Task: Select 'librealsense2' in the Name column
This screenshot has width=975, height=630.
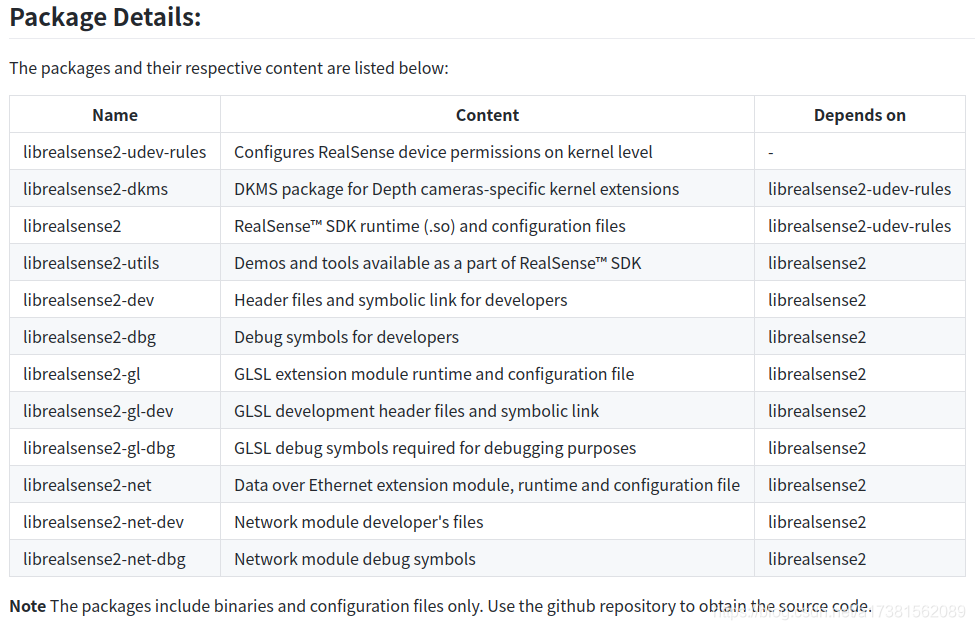Action: tap(72, 226)
